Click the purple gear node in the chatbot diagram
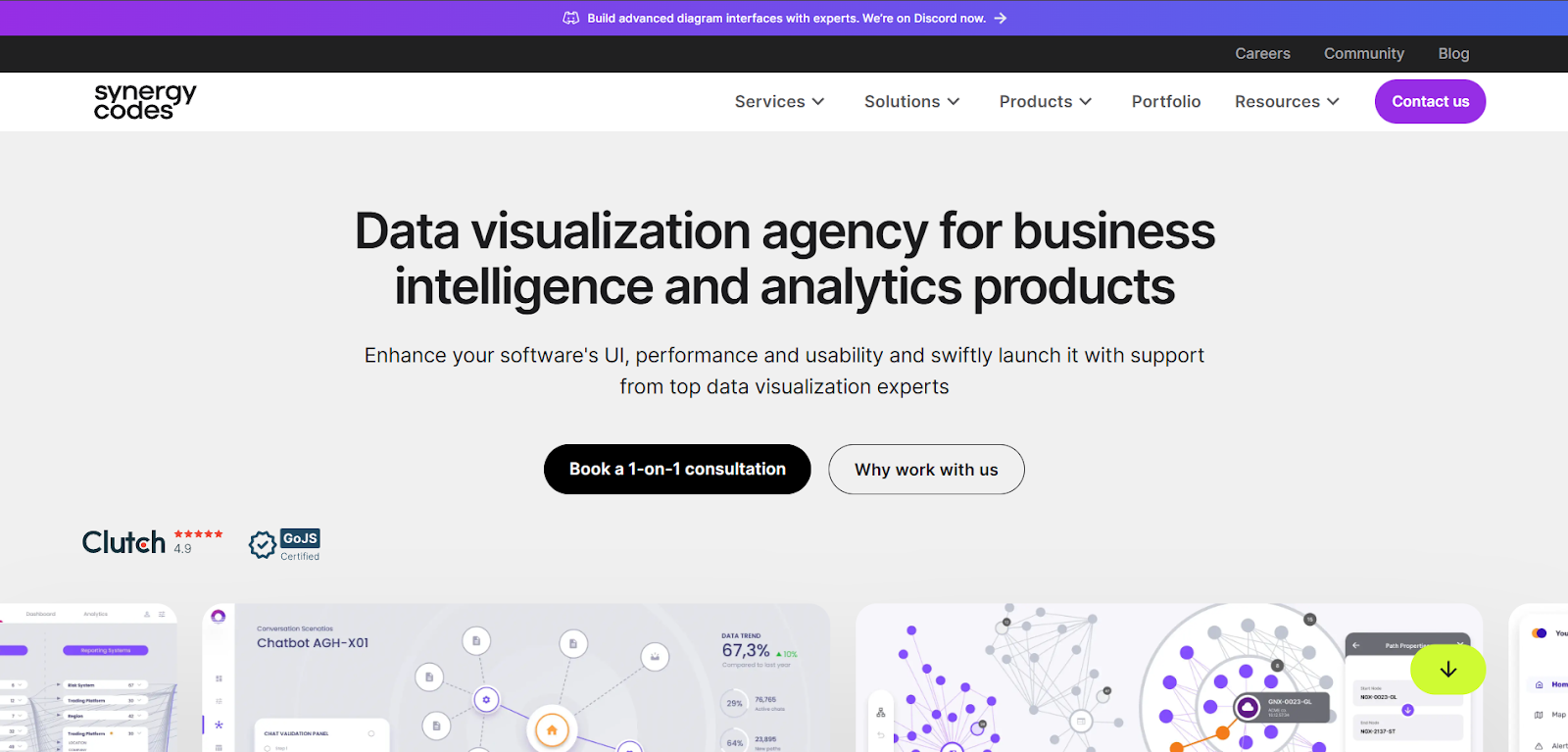Screen dimensions: 1568x752 pos(486,699)
